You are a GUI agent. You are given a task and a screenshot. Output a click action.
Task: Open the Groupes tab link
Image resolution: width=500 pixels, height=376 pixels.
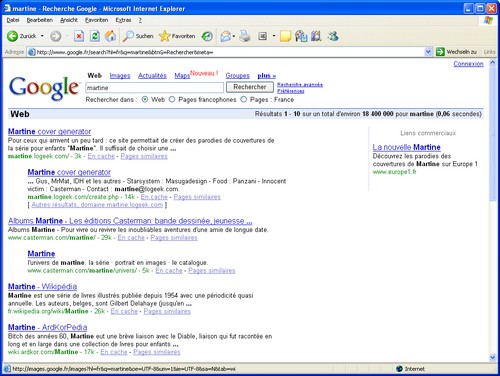(x=237, y=76)
